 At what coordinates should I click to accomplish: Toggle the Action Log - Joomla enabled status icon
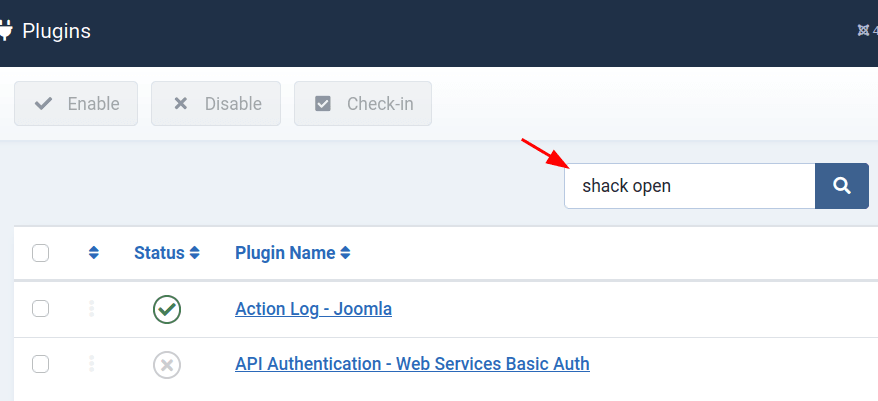[167, 309]
